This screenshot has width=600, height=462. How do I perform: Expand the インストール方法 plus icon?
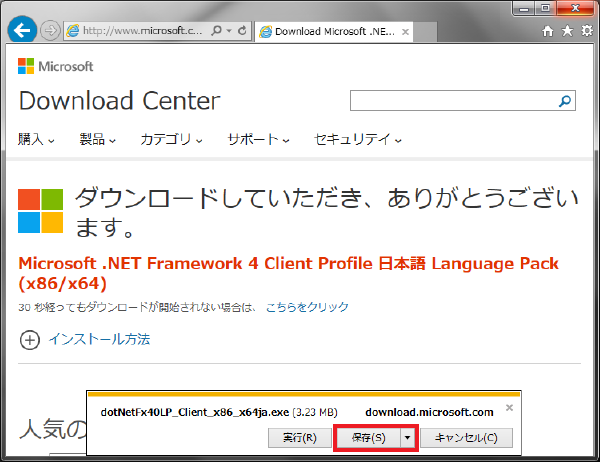(29, 340)
